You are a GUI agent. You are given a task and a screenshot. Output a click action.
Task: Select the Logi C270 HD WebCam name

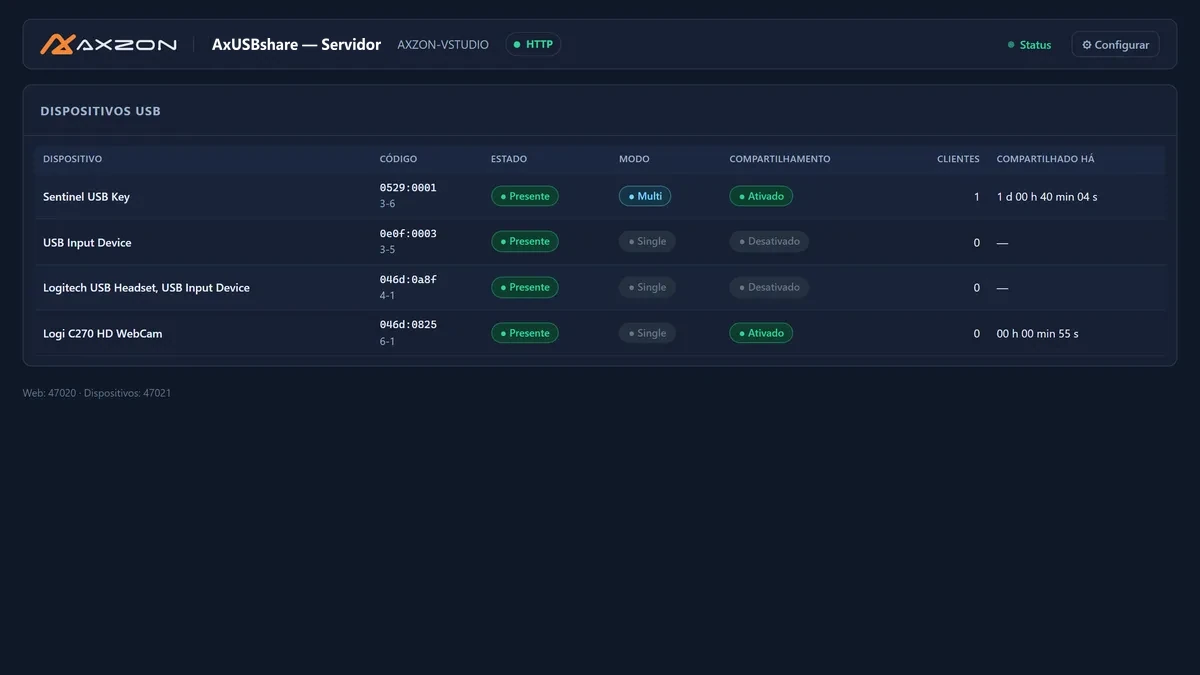102,334
